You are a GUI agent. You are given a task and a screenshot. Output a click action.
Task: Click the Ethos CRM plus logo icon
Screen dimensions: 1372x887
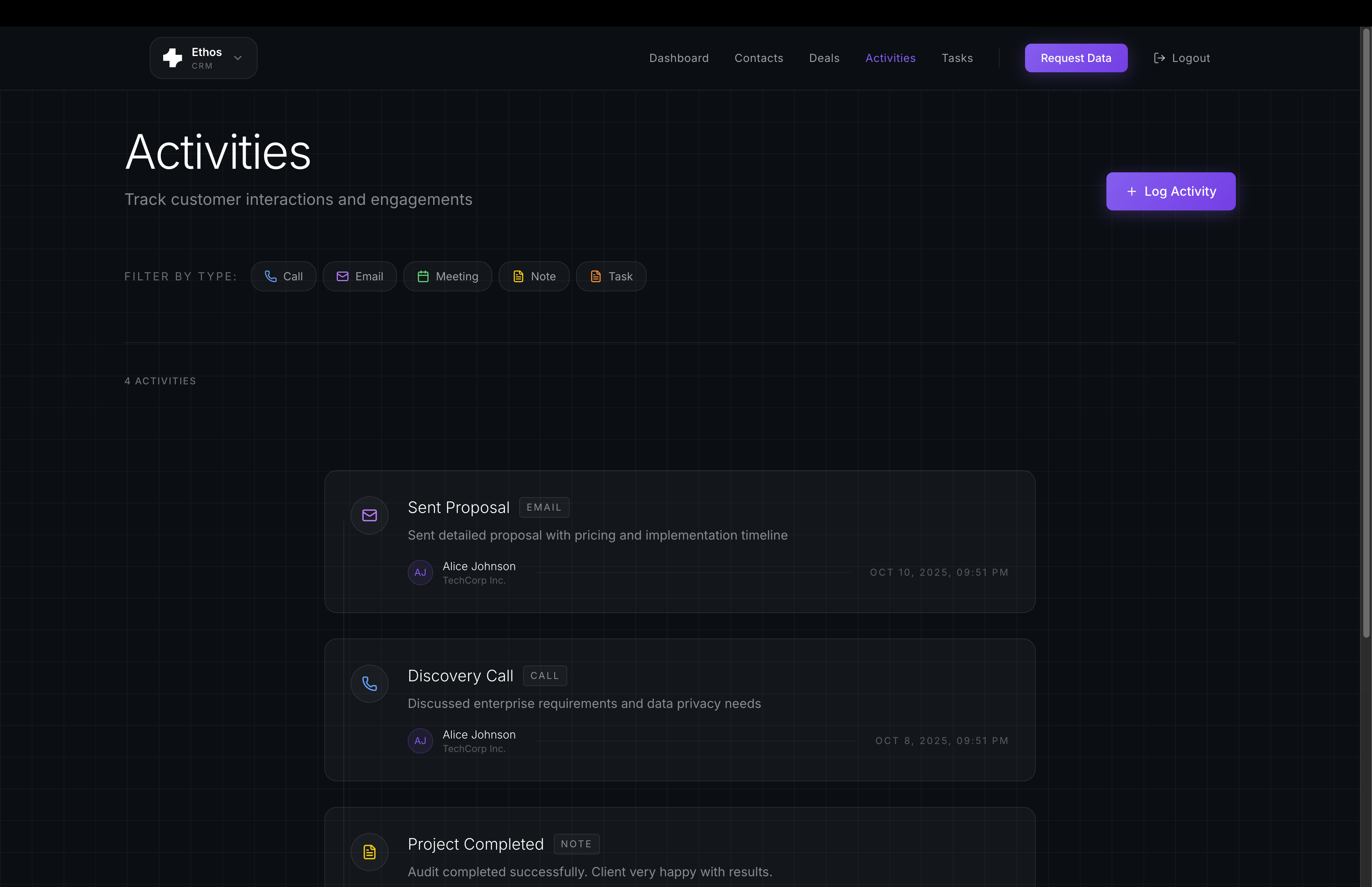(x=172, y=58)
